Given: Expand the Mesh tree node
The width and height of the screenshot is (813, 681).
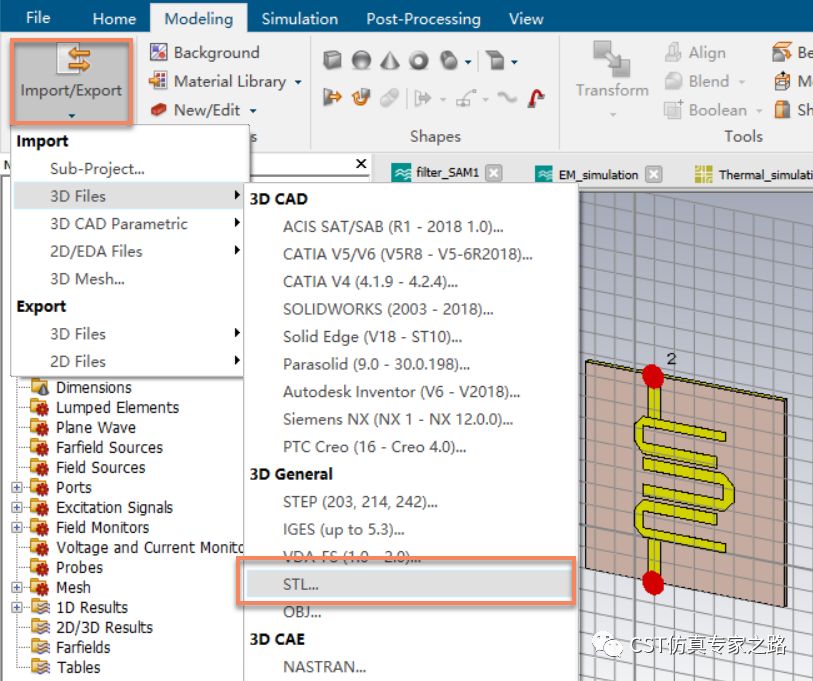Looking at the screenshot, I should click(x=17, y=587).
